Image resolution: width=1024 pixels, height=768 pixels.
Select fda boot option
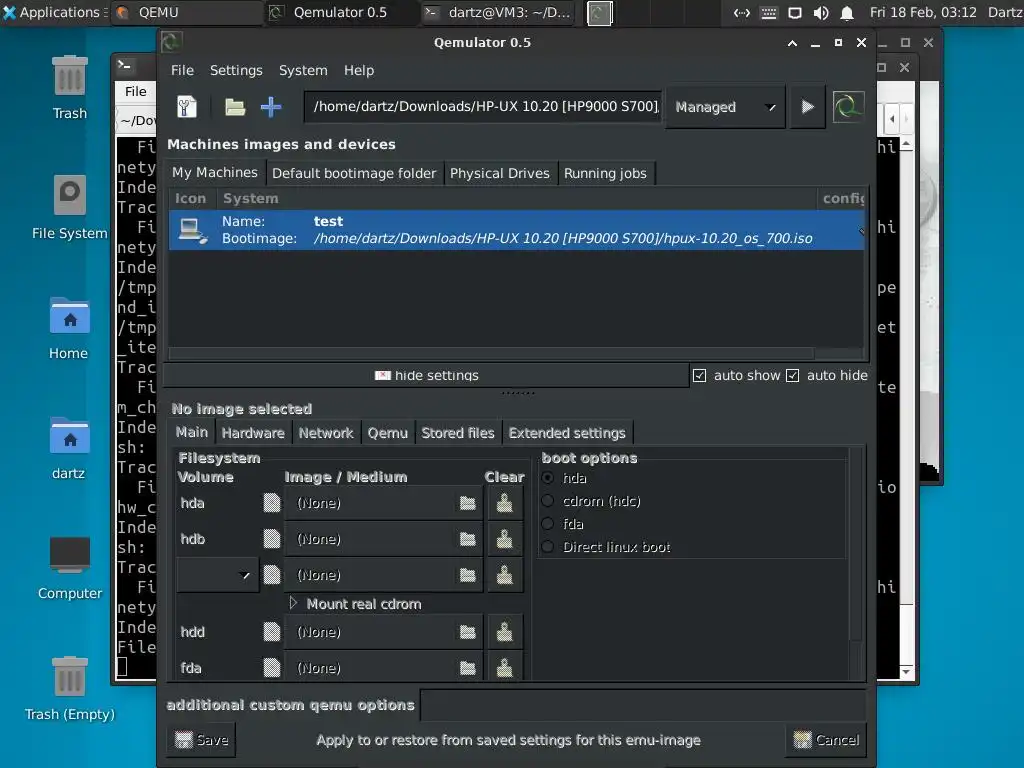point(548,524)
